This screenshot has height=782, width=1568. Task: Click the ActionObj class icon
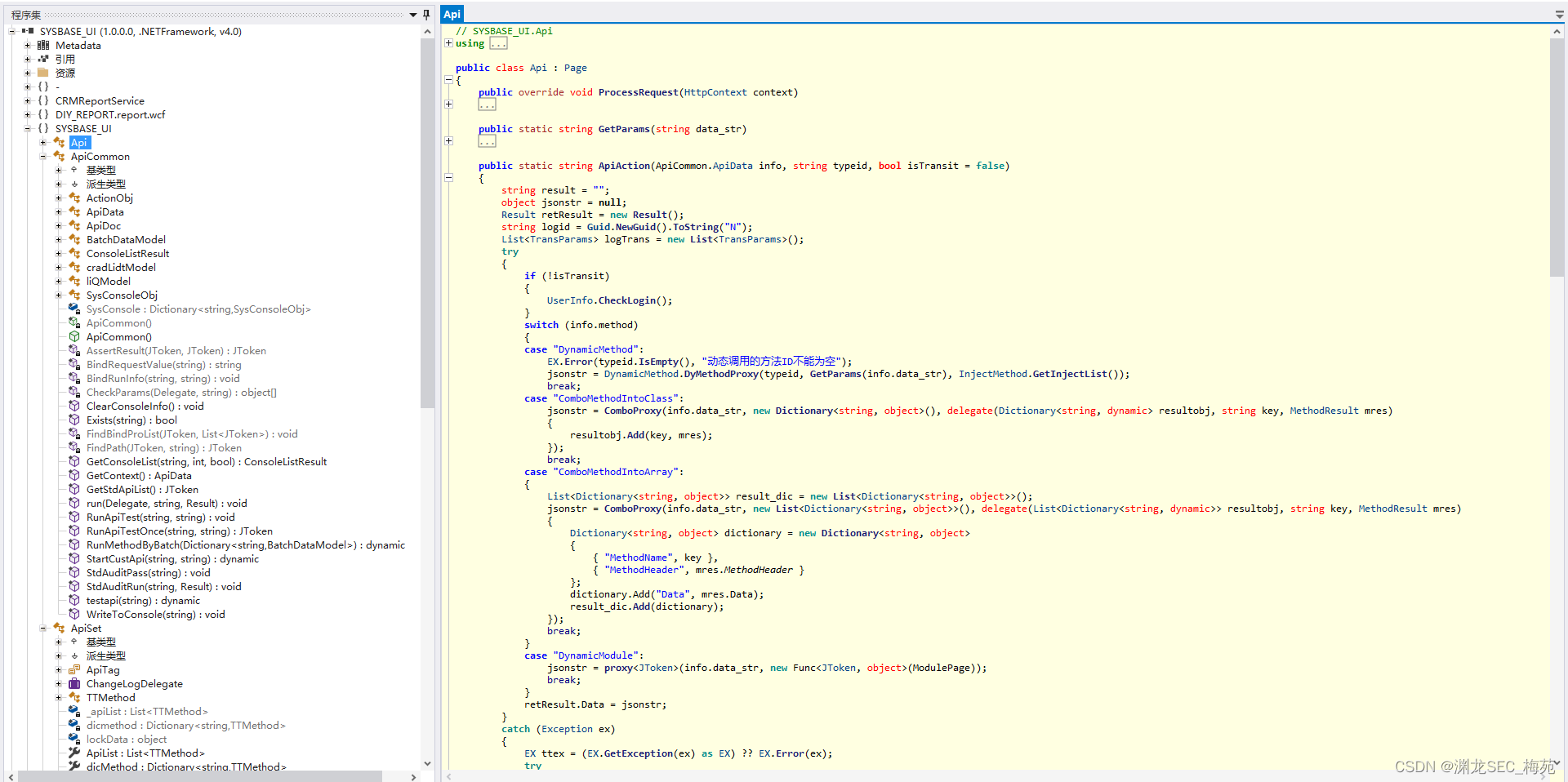coord(74,198)
